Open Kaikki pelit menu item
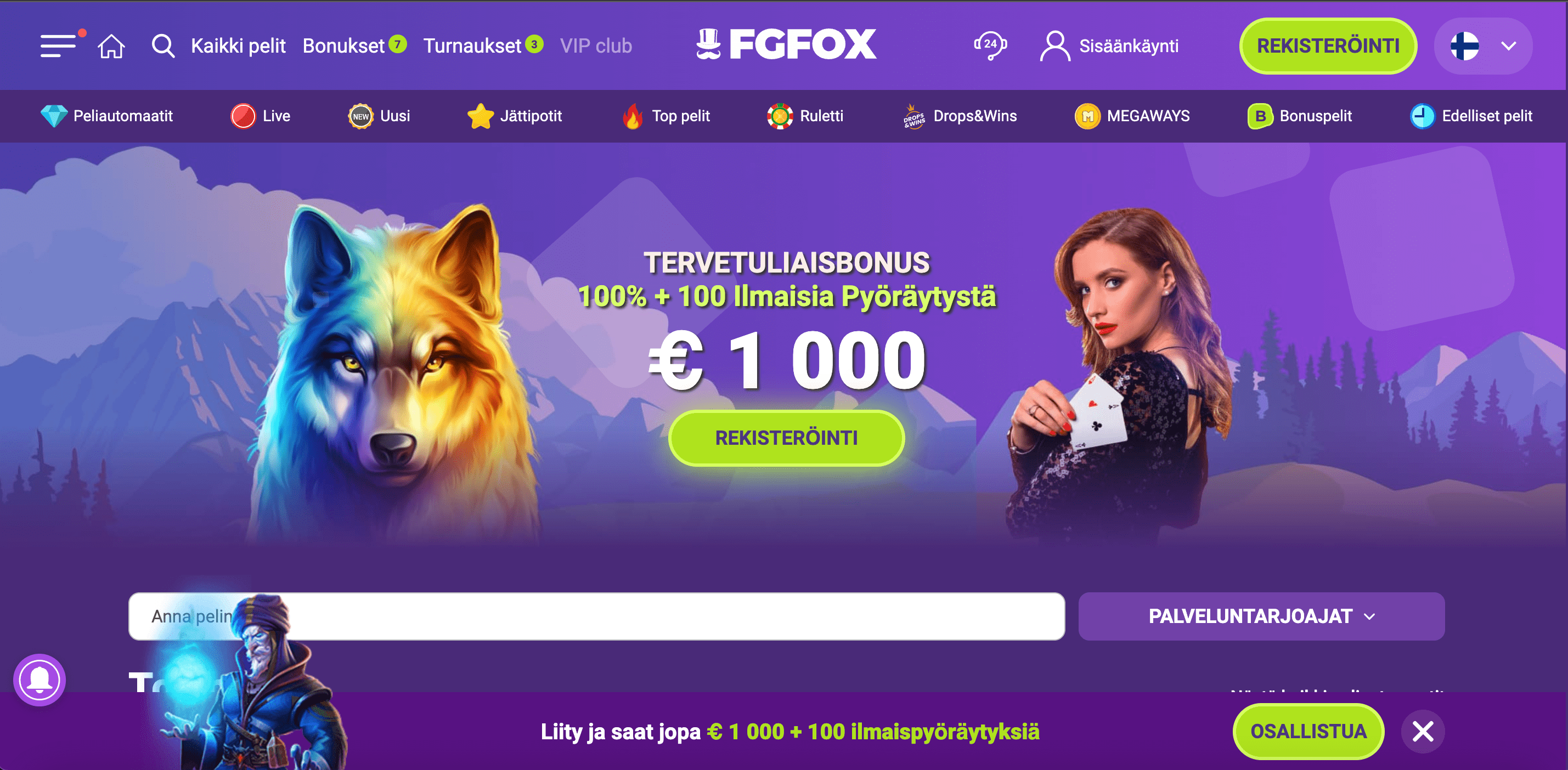 [238, 46]
